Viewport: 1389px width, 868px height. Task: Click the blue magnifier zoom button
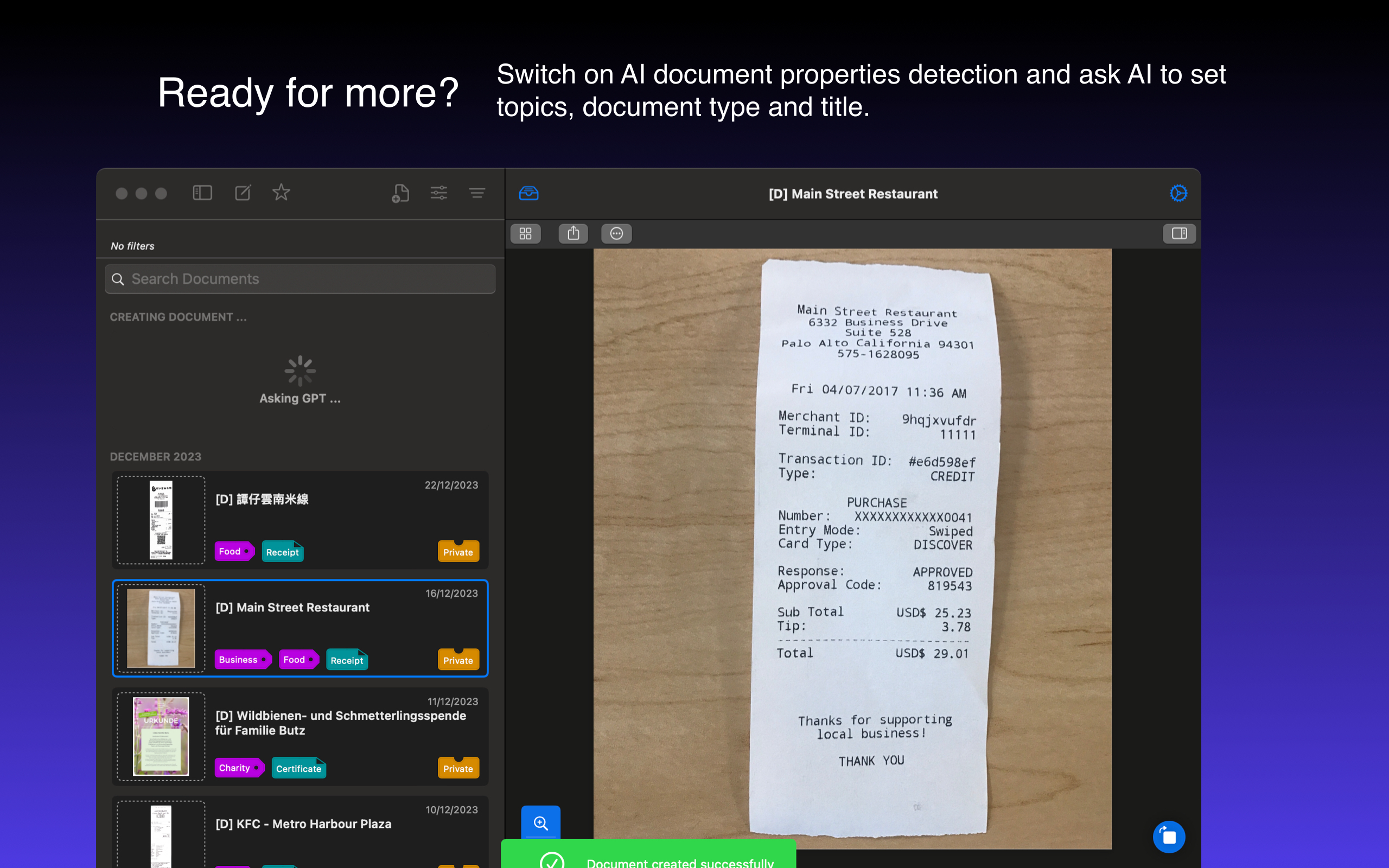[x=540, y=822]
